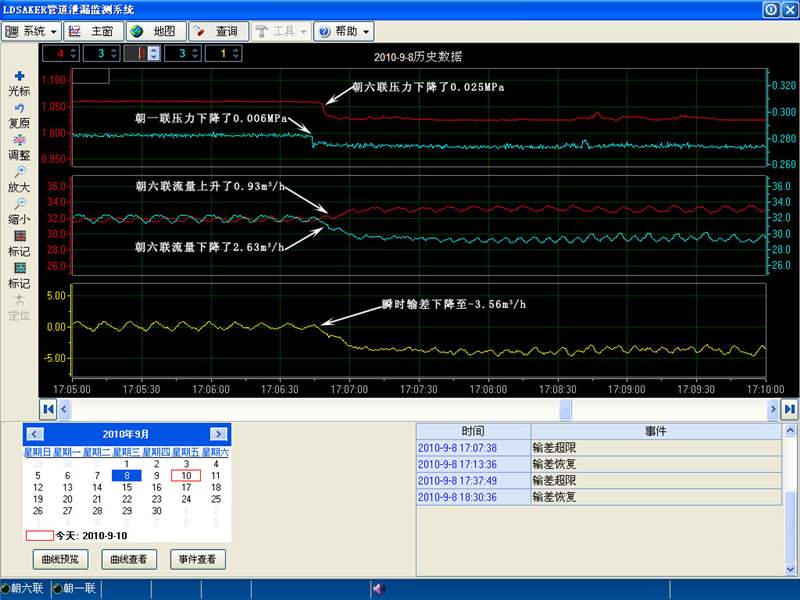The width and height of the screenshot is (800, 600).
Task: Expand the 帮助 help dropdown
Action: (x=344, y=32)
